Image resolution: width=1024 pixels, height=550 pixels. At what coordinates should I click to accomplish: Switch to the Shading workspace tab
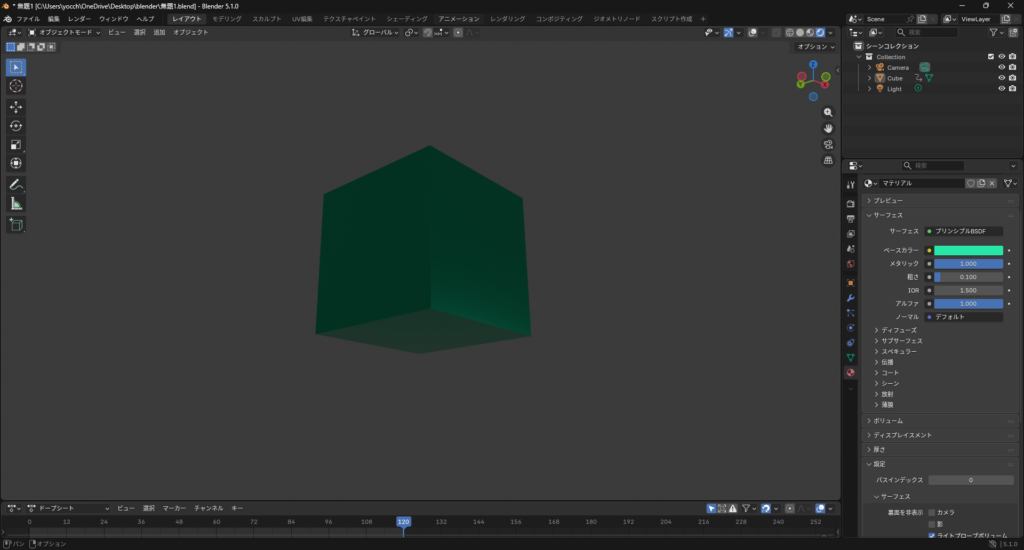(407, 19)
